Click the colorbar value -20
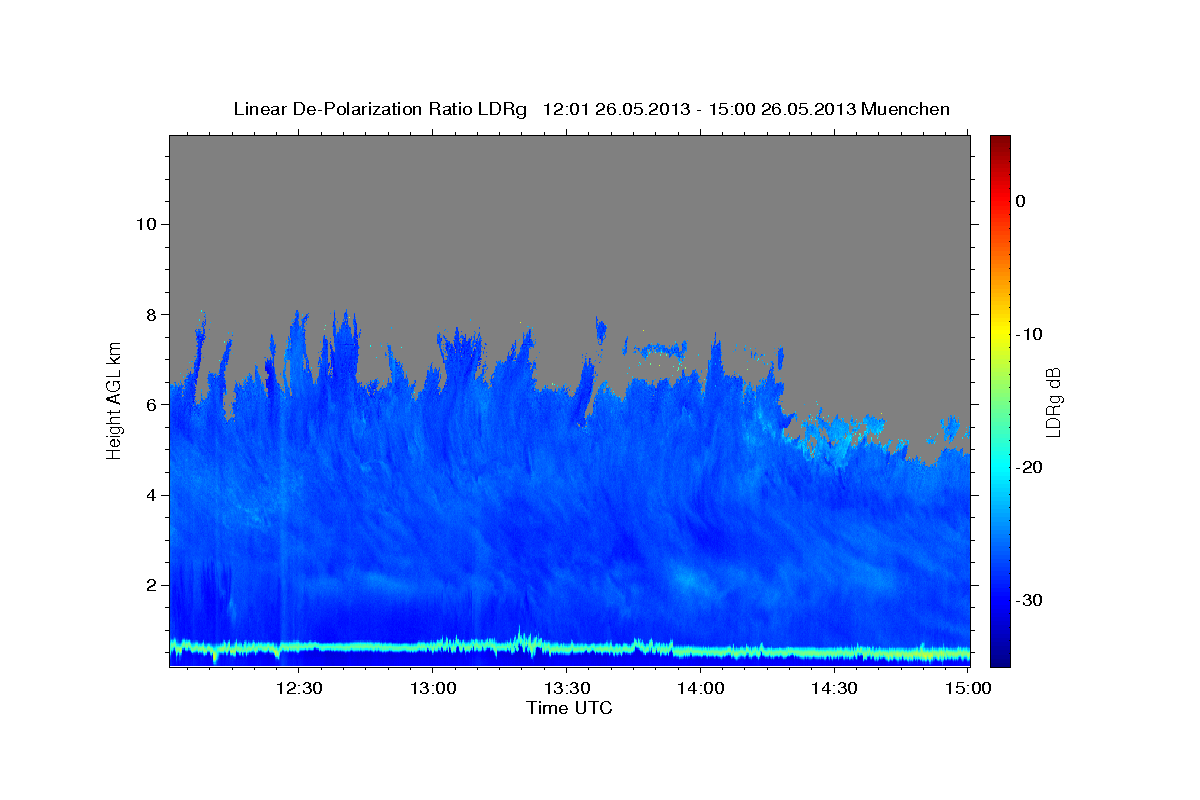 (x=1028, y=467)
